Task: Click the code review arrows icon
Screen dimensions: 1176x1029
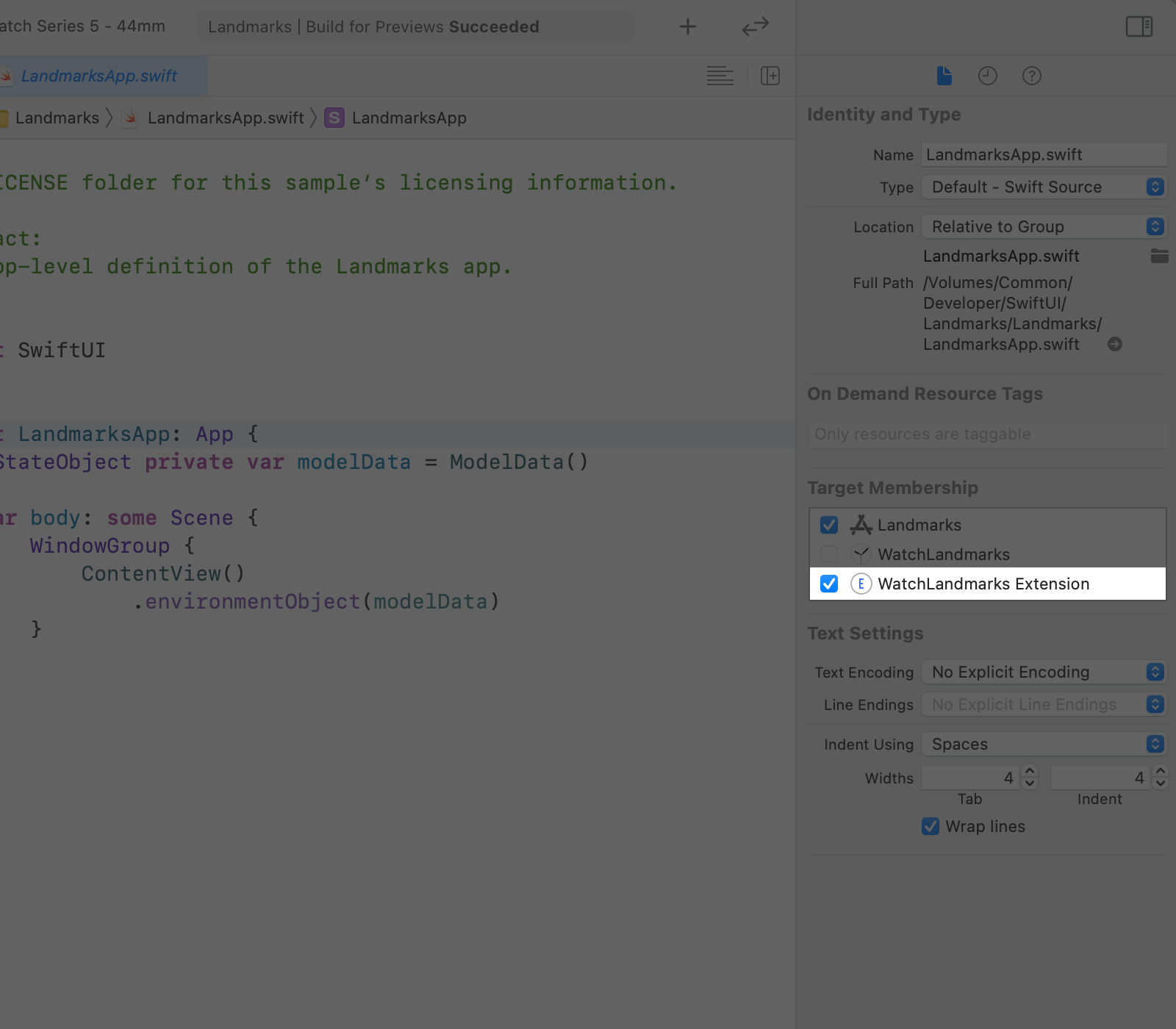Action: tap(755, 27)
